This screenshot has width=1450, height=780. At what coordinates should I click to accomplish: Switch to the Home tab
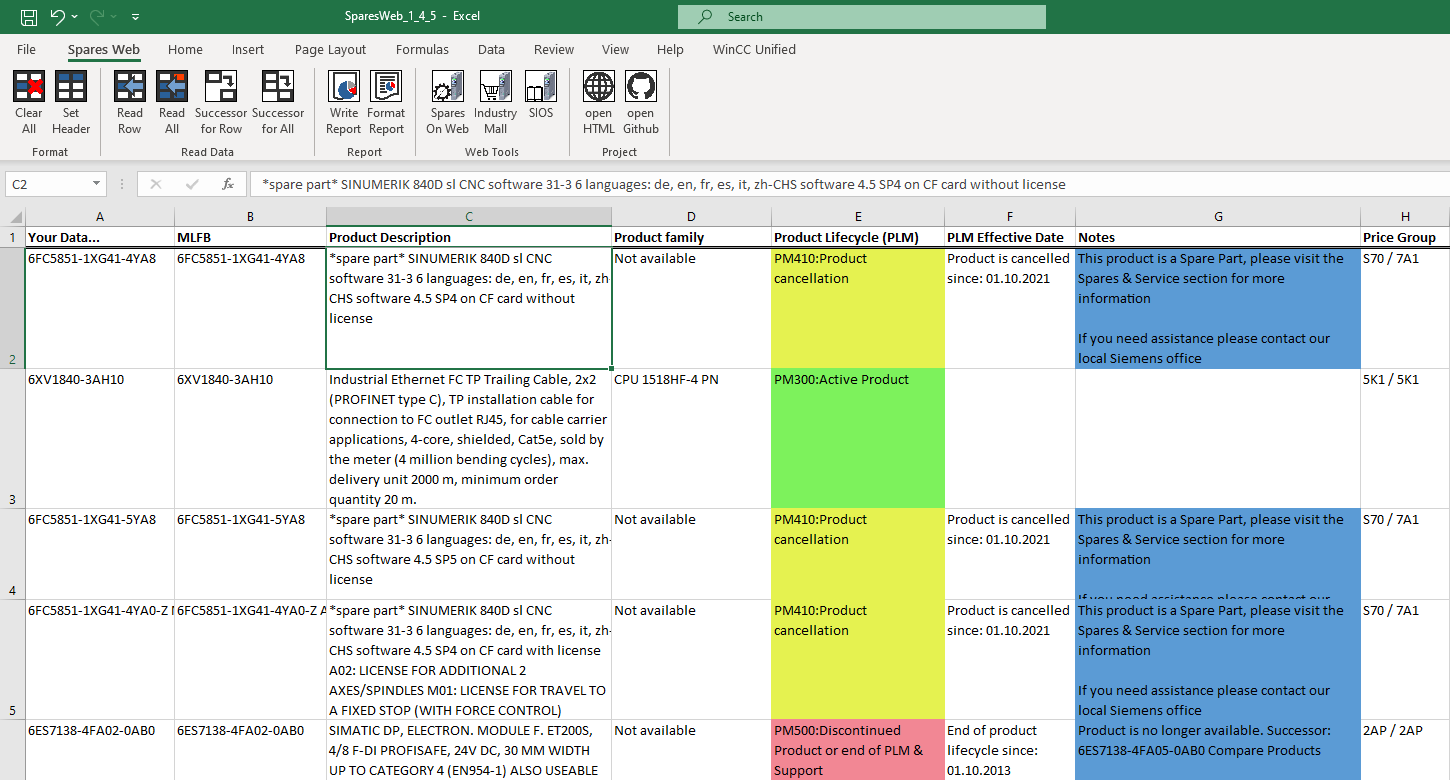click(x=185, y=49)
